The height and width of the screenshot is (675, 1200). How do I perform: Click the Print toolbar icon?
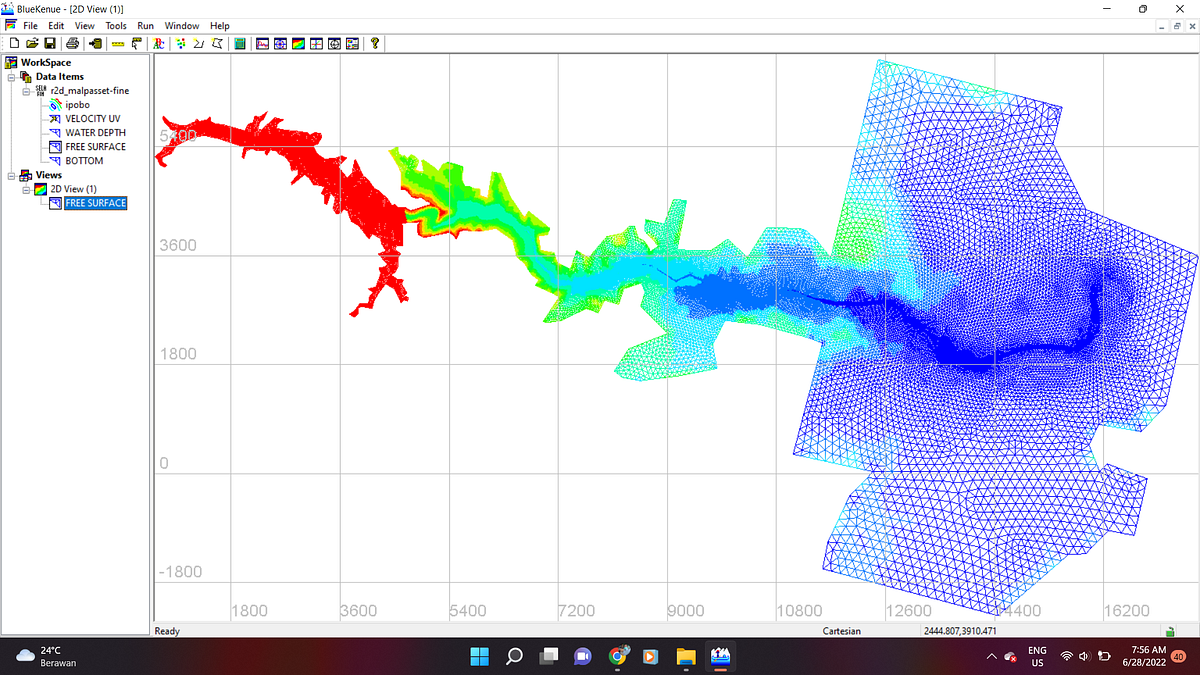tap(72, 43)
